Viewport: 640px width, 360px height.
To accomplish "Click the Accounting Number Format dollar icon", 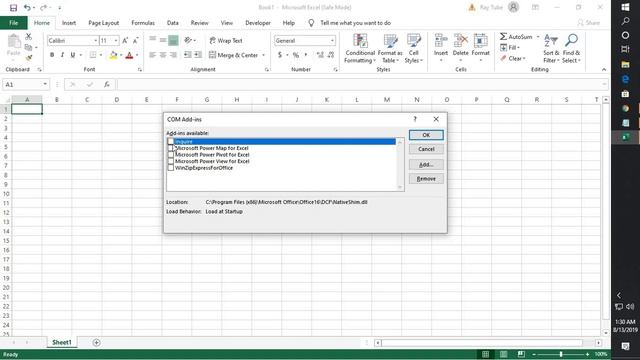I will click(x=280, y=55).
